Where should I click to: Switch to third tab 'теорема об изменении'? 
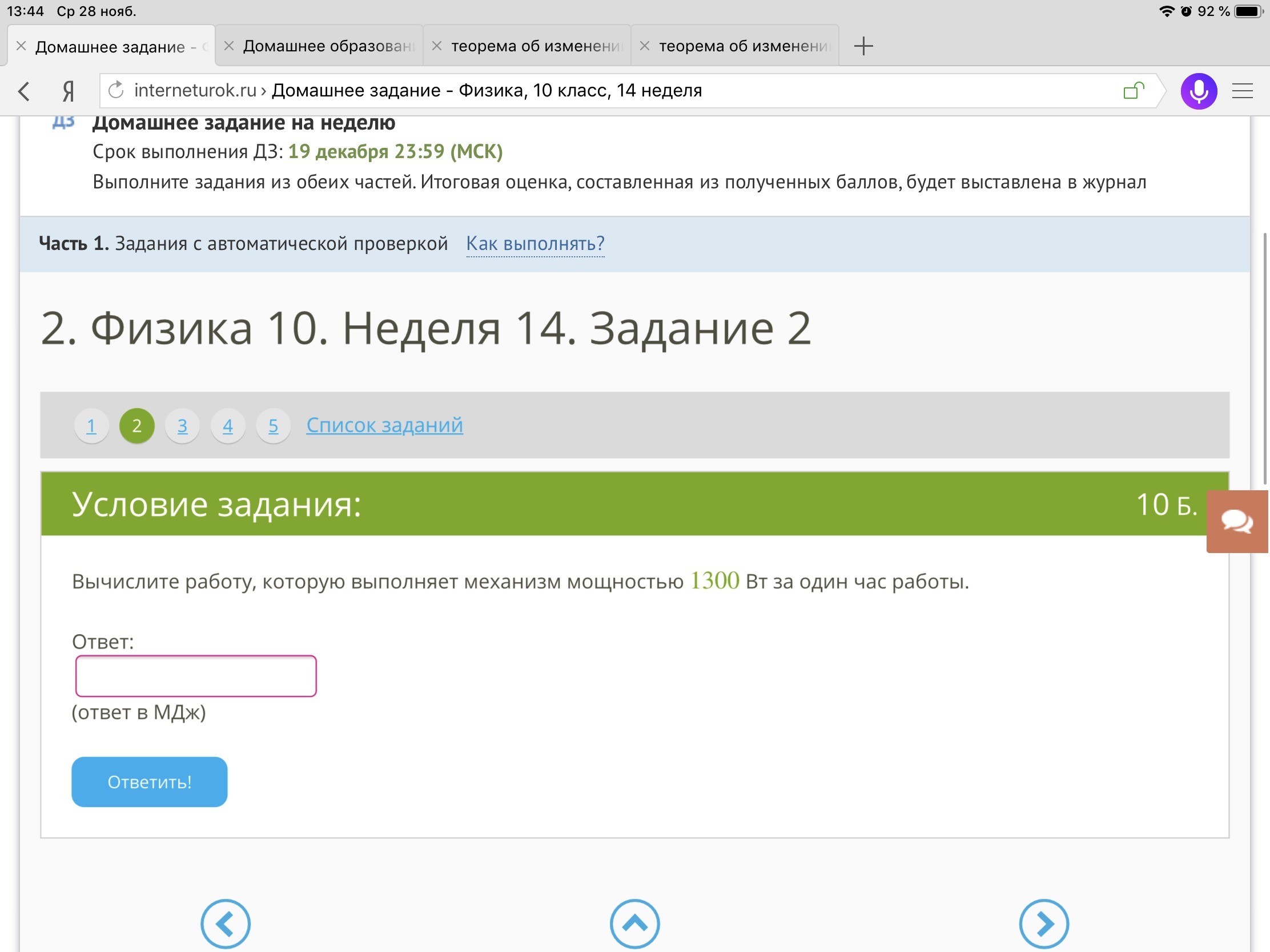(x=535, y=46)
